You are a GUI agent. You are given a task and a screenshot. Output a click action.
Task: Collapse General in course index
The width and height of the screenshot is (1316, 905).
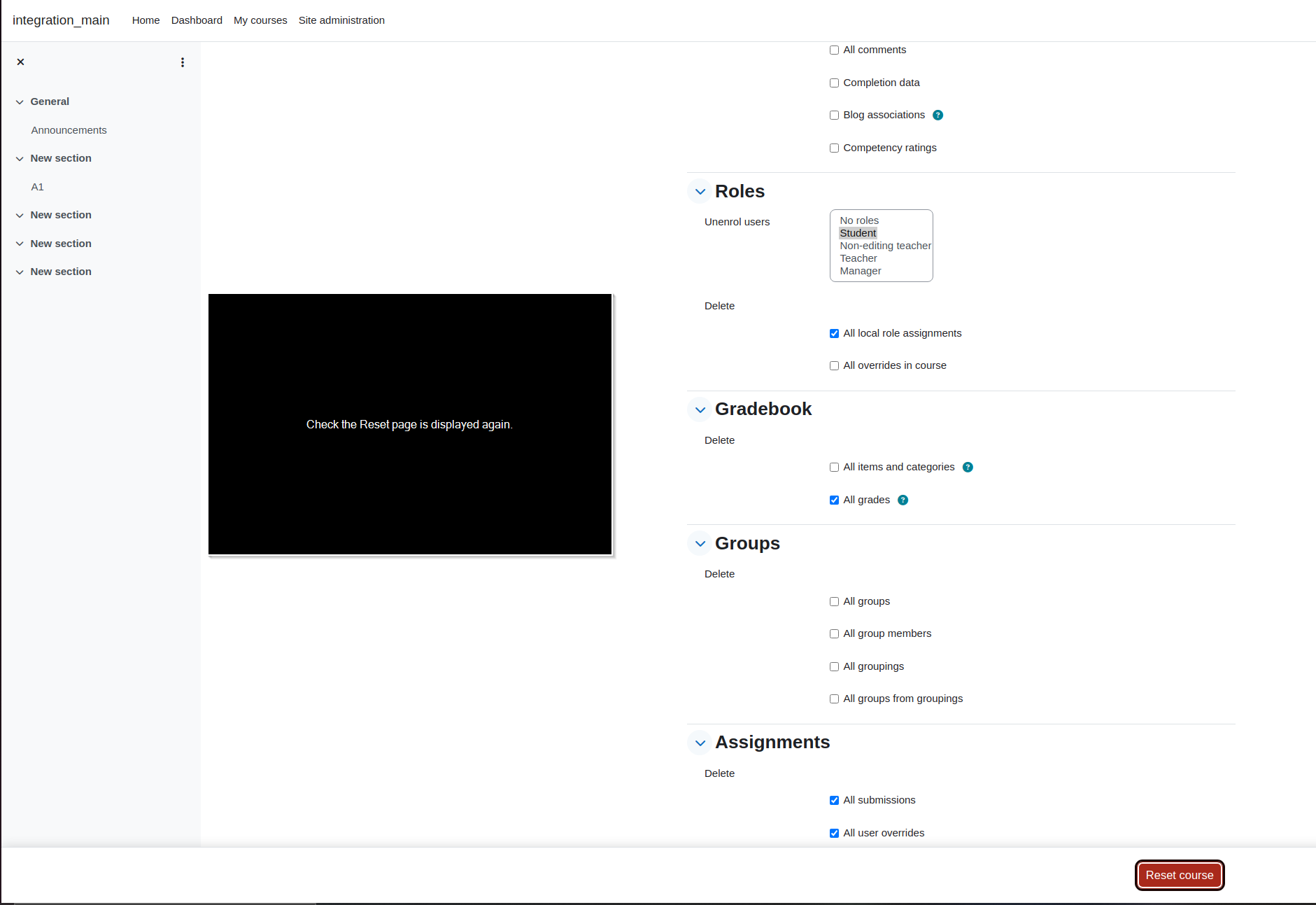(x=20, y=102)
